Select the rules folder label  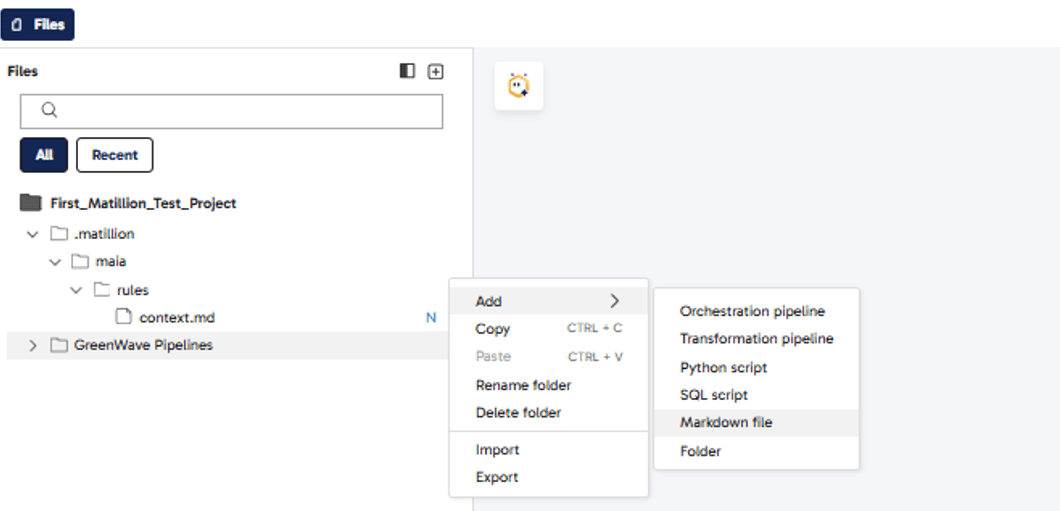pos(132,291)
